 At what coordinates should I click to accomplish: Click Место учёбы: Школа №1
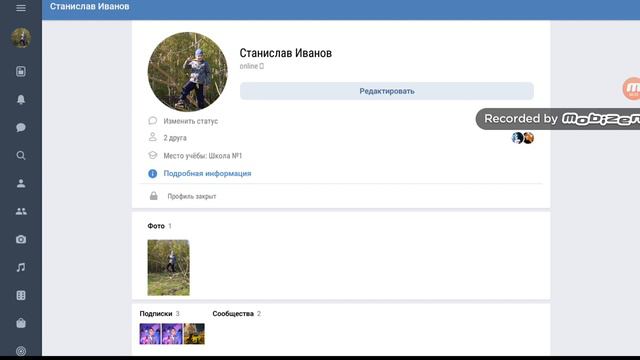(202, 156)
